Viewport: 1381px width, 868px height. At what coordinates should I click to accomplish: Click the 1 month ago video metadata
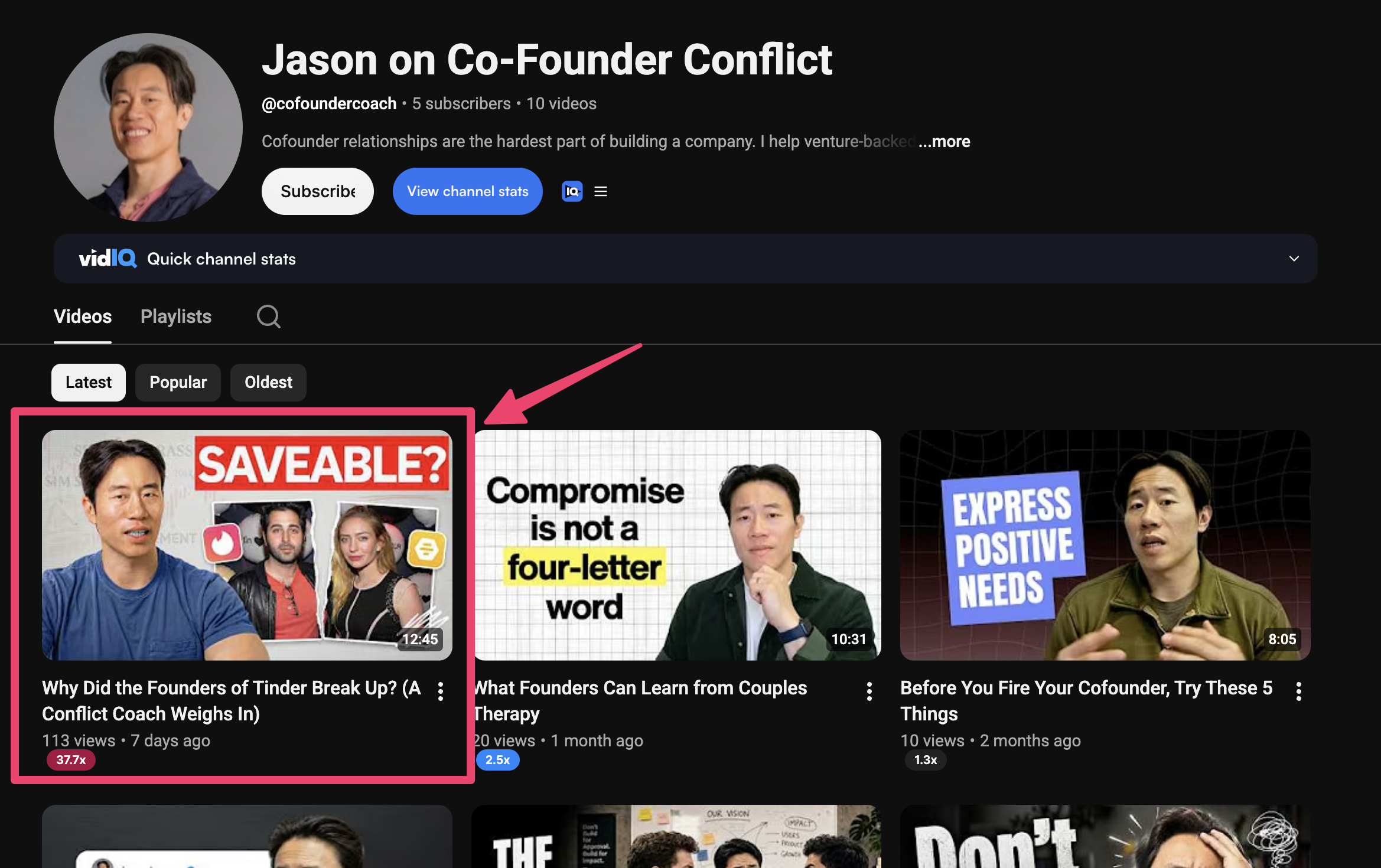(x=597, y=740)
